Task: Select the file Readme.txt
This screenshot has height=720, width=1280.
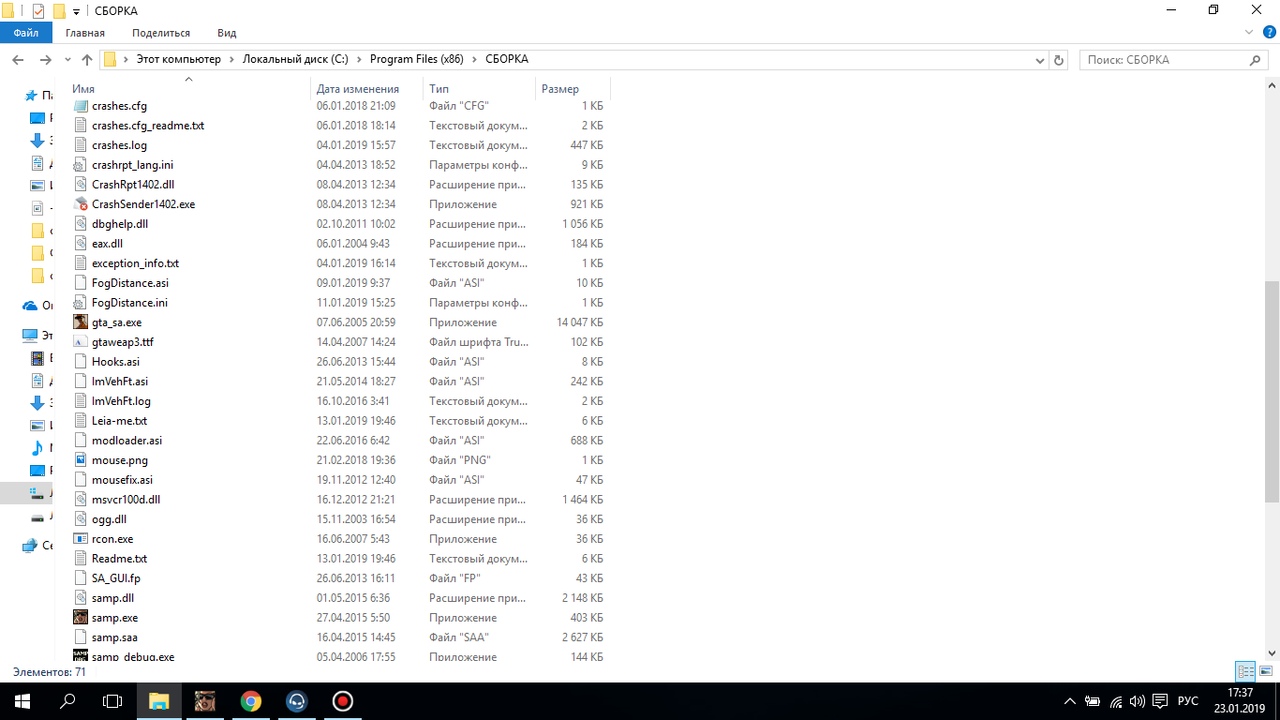Action: click(119, 559)
